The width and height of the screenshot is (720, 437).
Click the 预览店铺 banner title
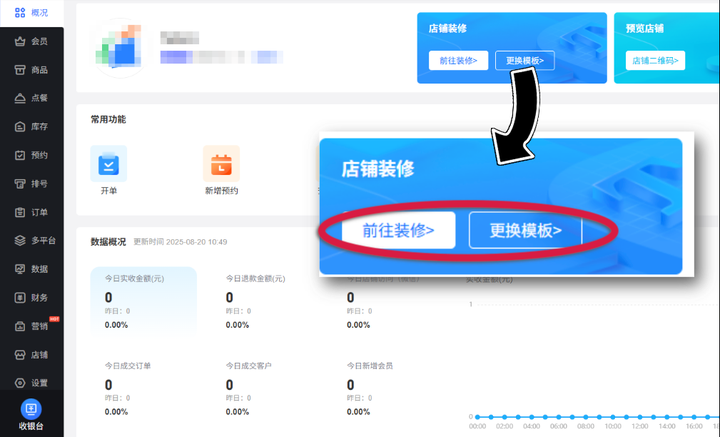(645, 28)
